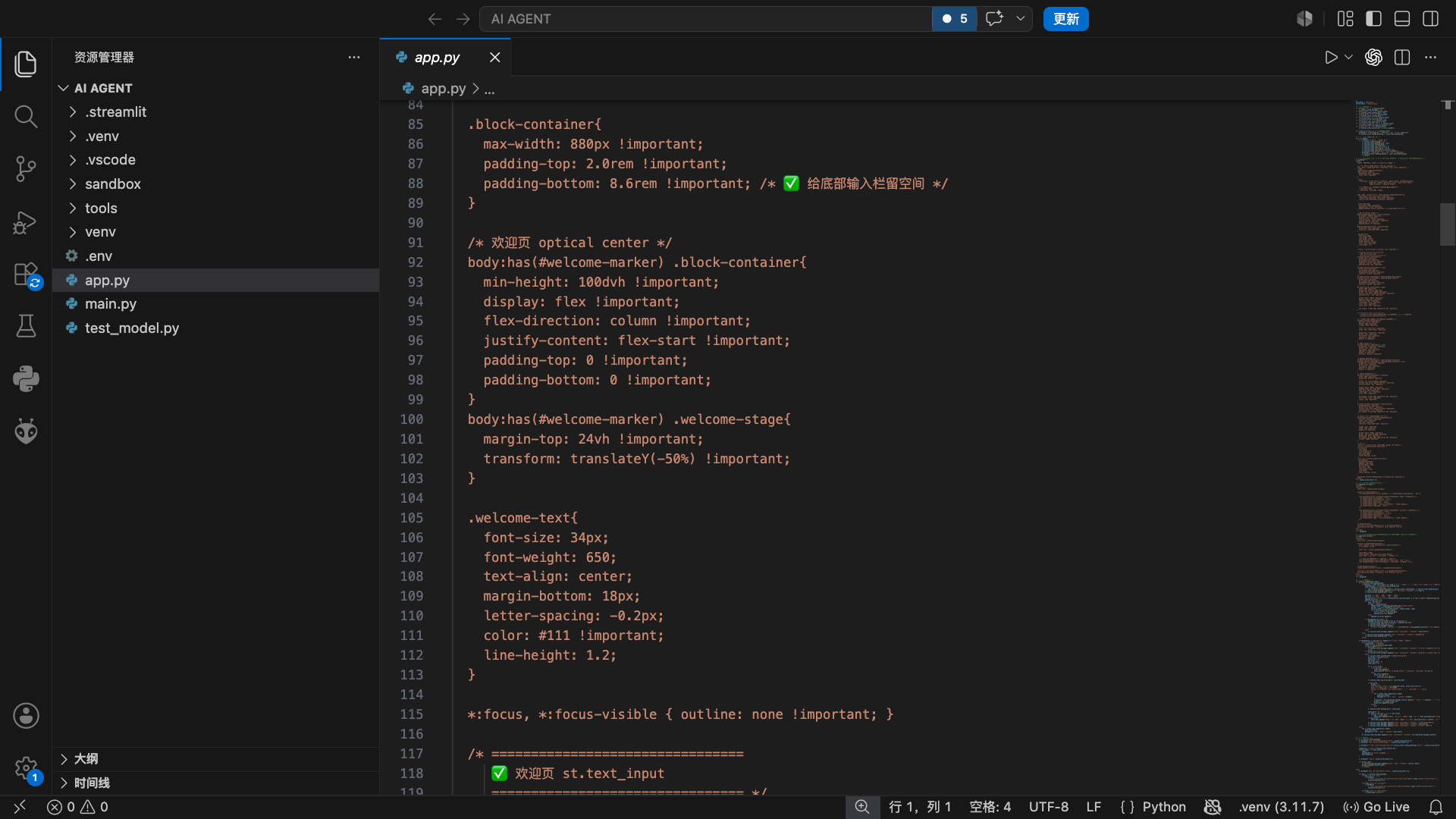Open notifications bell
Viewport: 1456px width, 819px height.
pos(1436,807)
